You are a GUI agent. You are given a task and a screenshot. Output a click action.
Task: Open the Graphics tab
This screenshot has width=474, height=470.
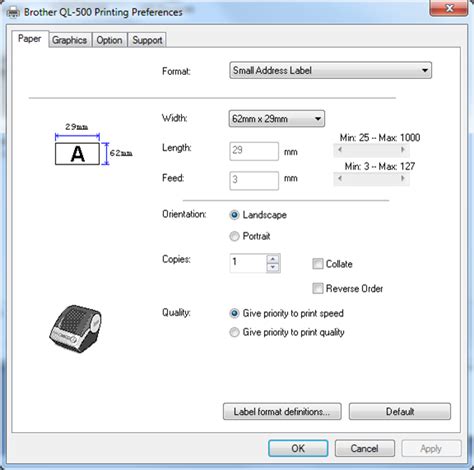click(x=69, y=40)
